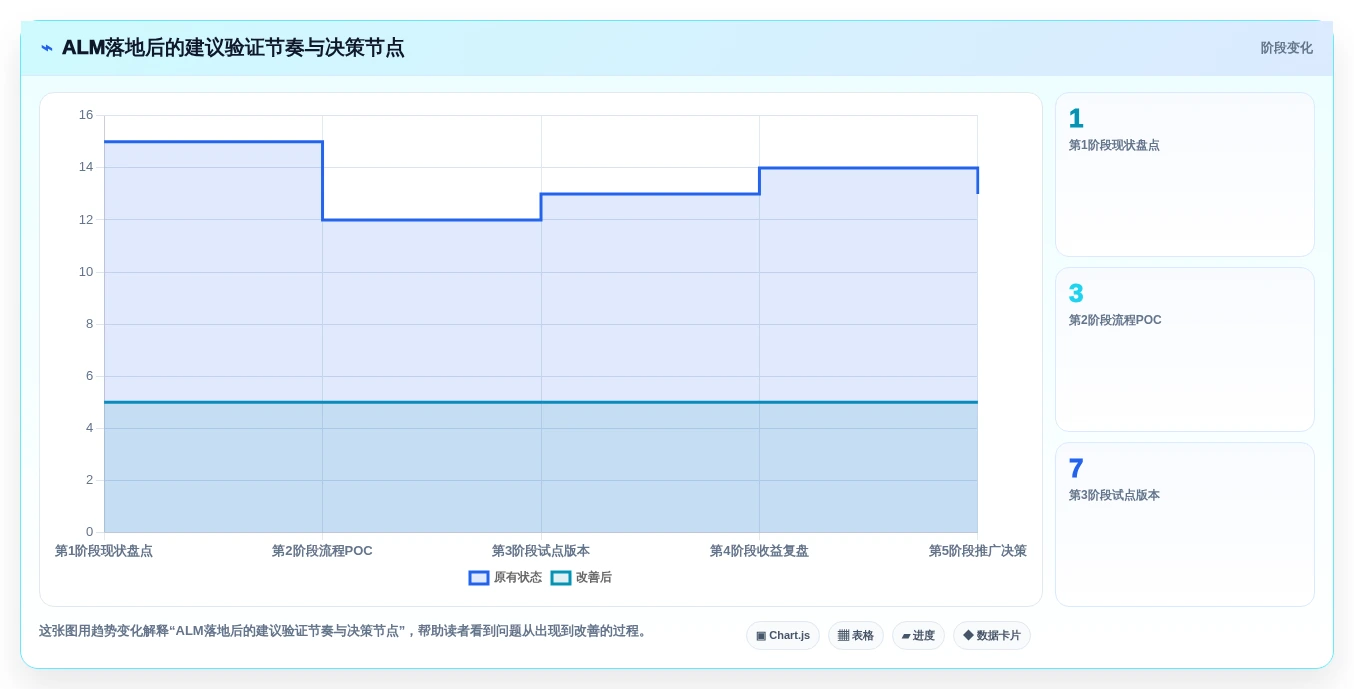Toggle the 原有状态 legend item
The width and height of the screenshot is (1354, 689).
click(506, 578)
